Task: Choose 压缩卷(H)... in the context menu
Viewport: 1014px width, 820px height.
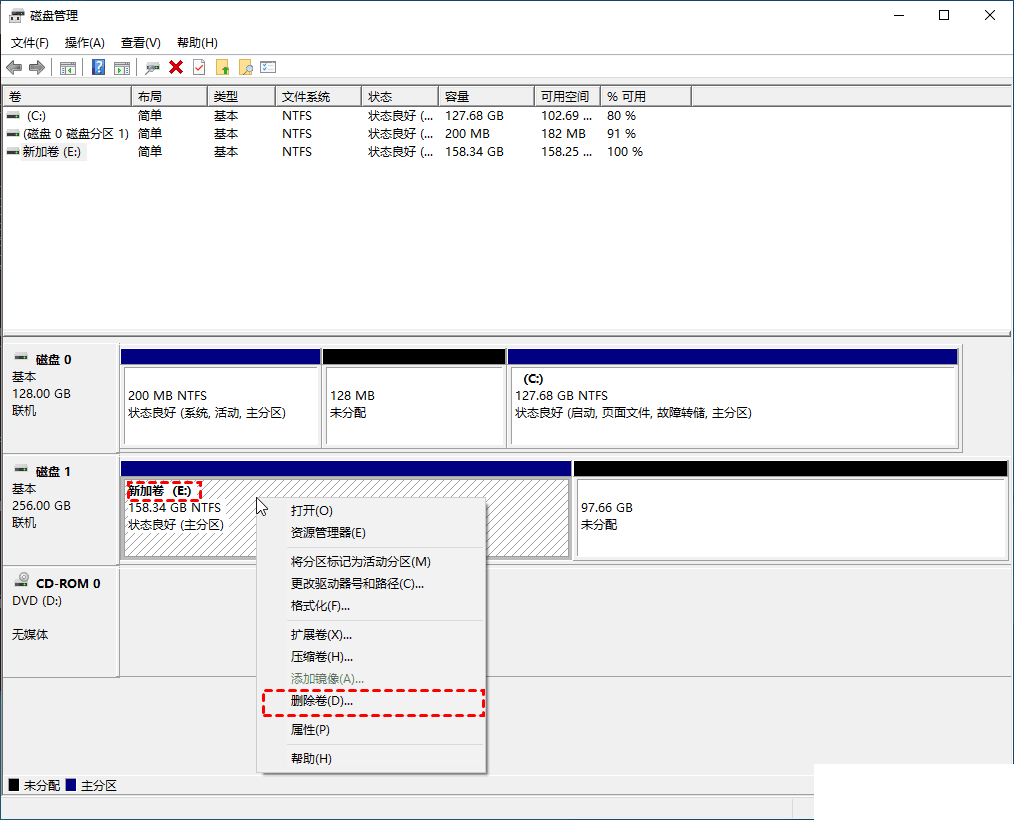Action: click(371, 657)
